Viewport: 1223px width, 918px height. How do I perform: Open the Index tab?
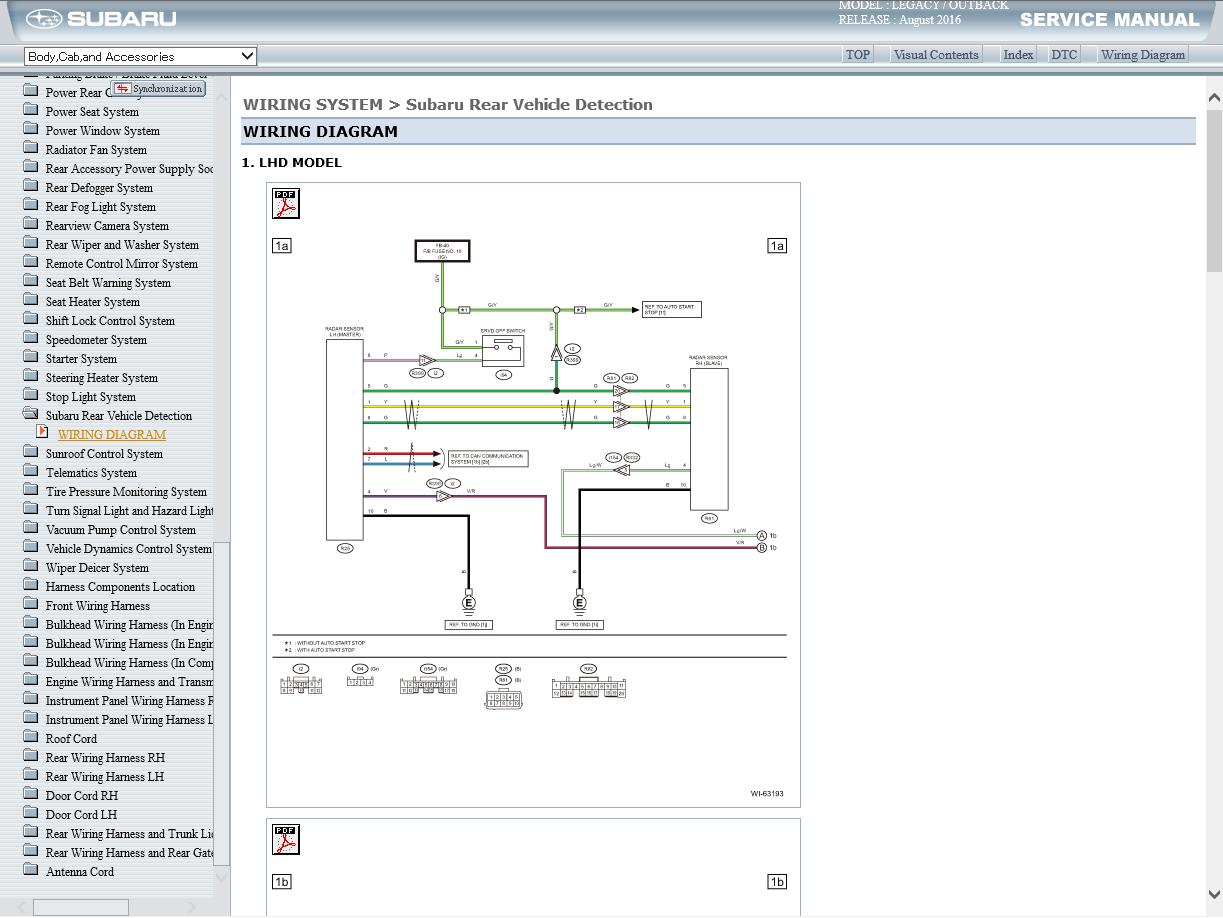(x=1018, y=55)
